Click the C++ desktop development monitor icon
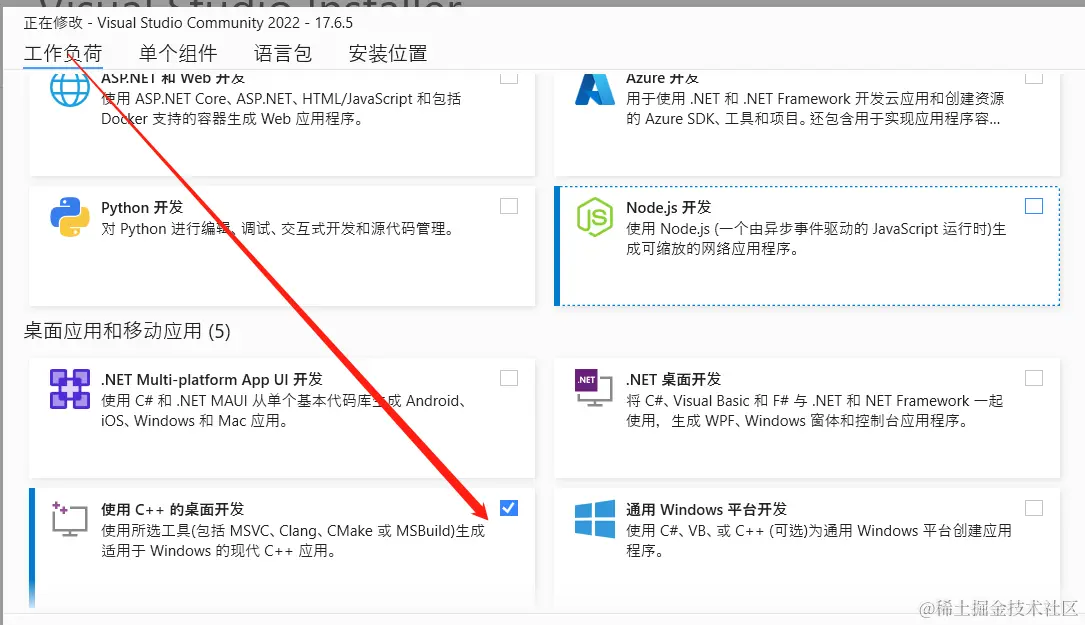This screenshot has width=1085, height=625. 70,518
